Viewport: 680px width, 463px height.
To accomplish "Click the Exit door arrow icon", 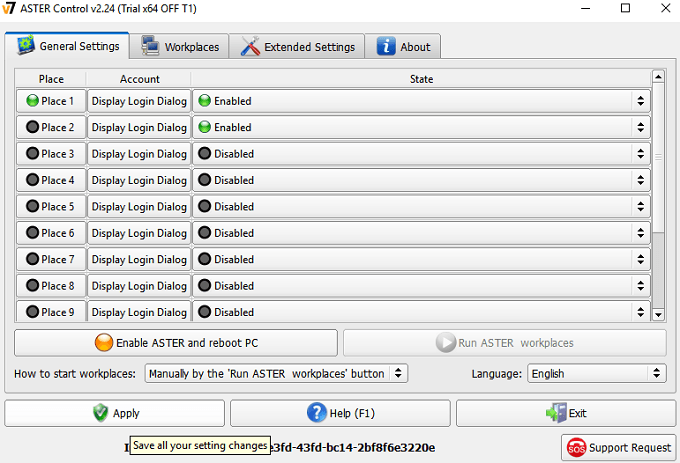I will click(x=556, y=413).
